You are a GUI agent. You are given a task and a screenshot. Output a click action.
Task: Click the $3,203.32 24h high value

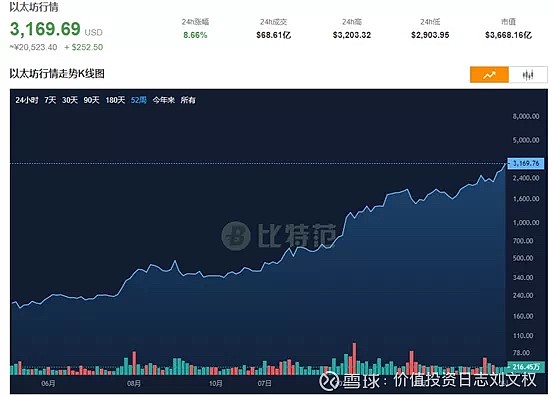352,35
